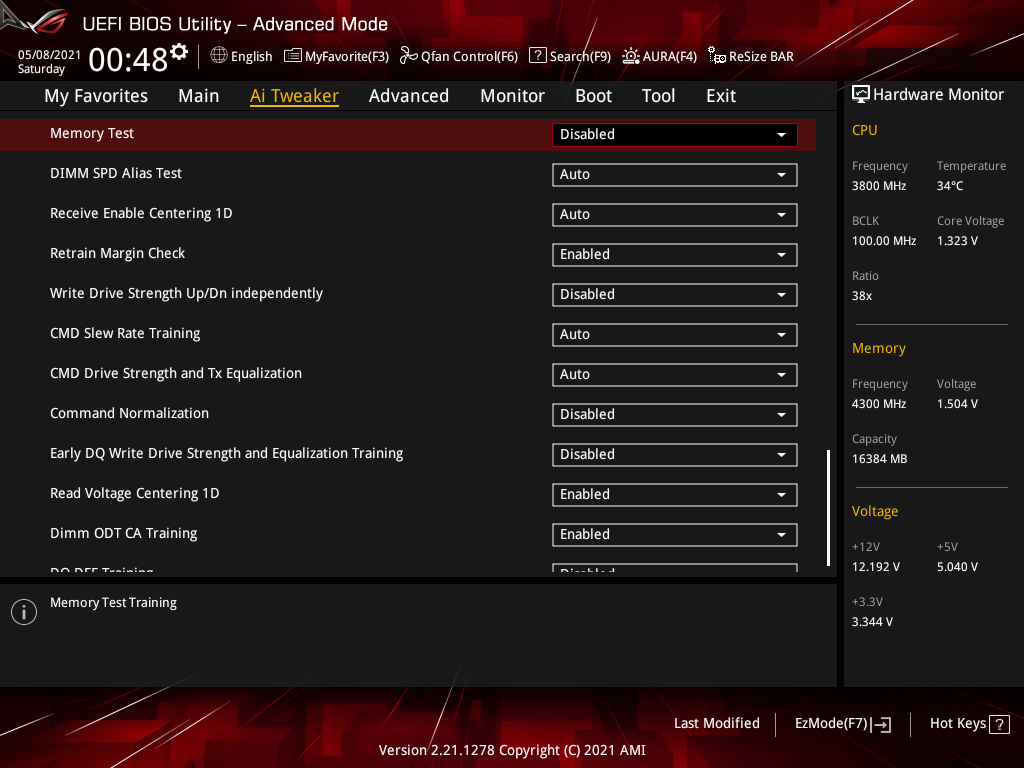Screen dimensions: 1024x768
Task: Click the 05/08/2021 date text
Action: (x=49, y=55)
